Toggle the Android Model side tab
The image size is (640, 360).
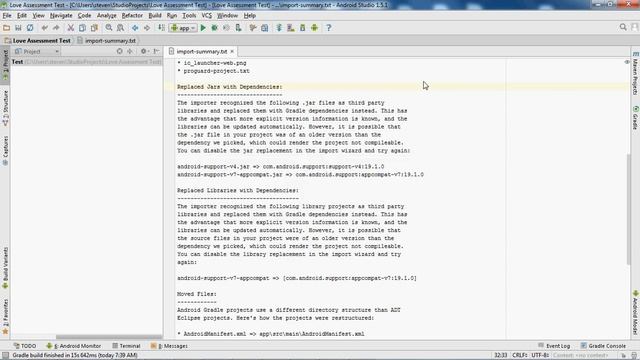636,313
